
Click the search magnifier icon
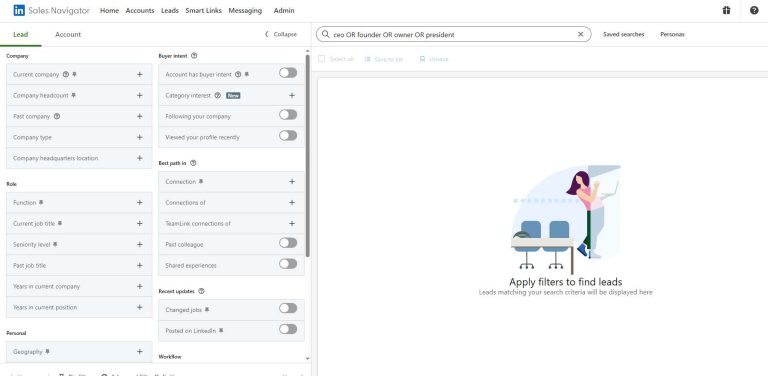tap(326, 34)
